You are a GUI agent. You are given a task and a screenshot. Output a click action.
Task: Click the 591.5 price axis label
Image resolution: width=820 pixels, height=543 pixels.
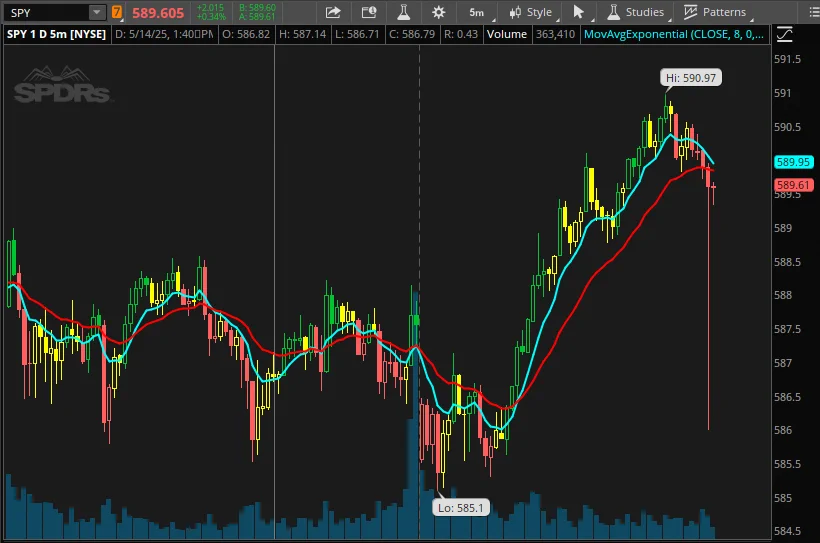pyautogui.click(x=787, y=59)
